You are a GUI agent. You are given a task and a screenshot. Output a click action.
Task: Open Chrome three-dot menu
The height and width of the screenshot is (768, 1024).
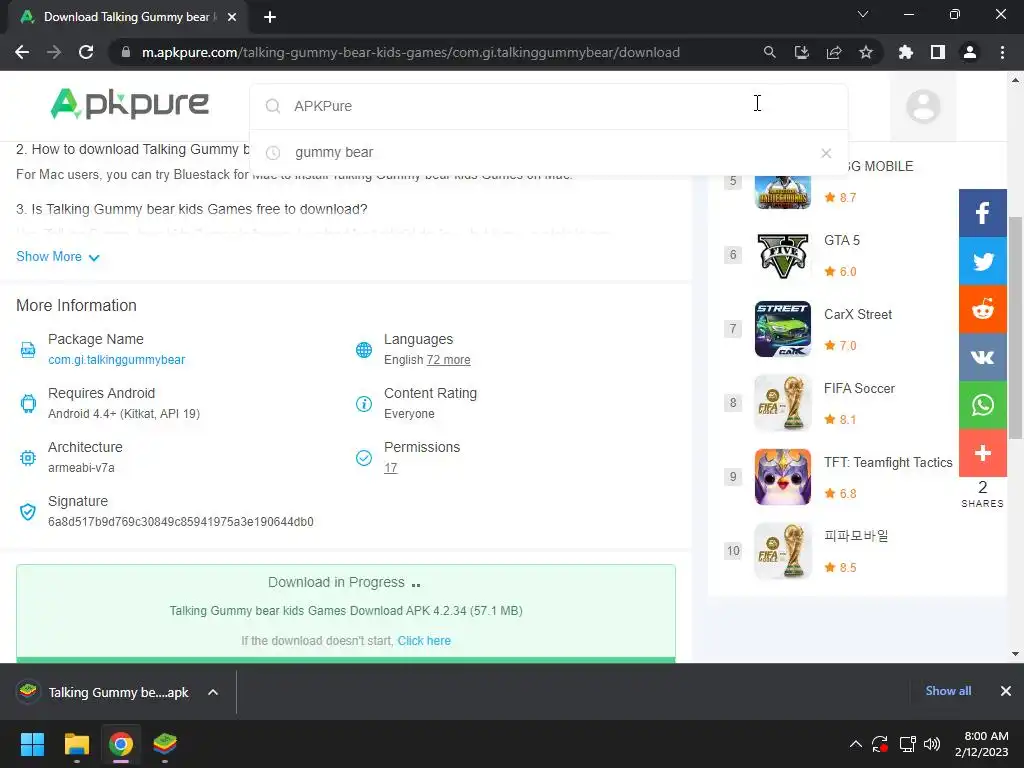[x=1002, y=52]
